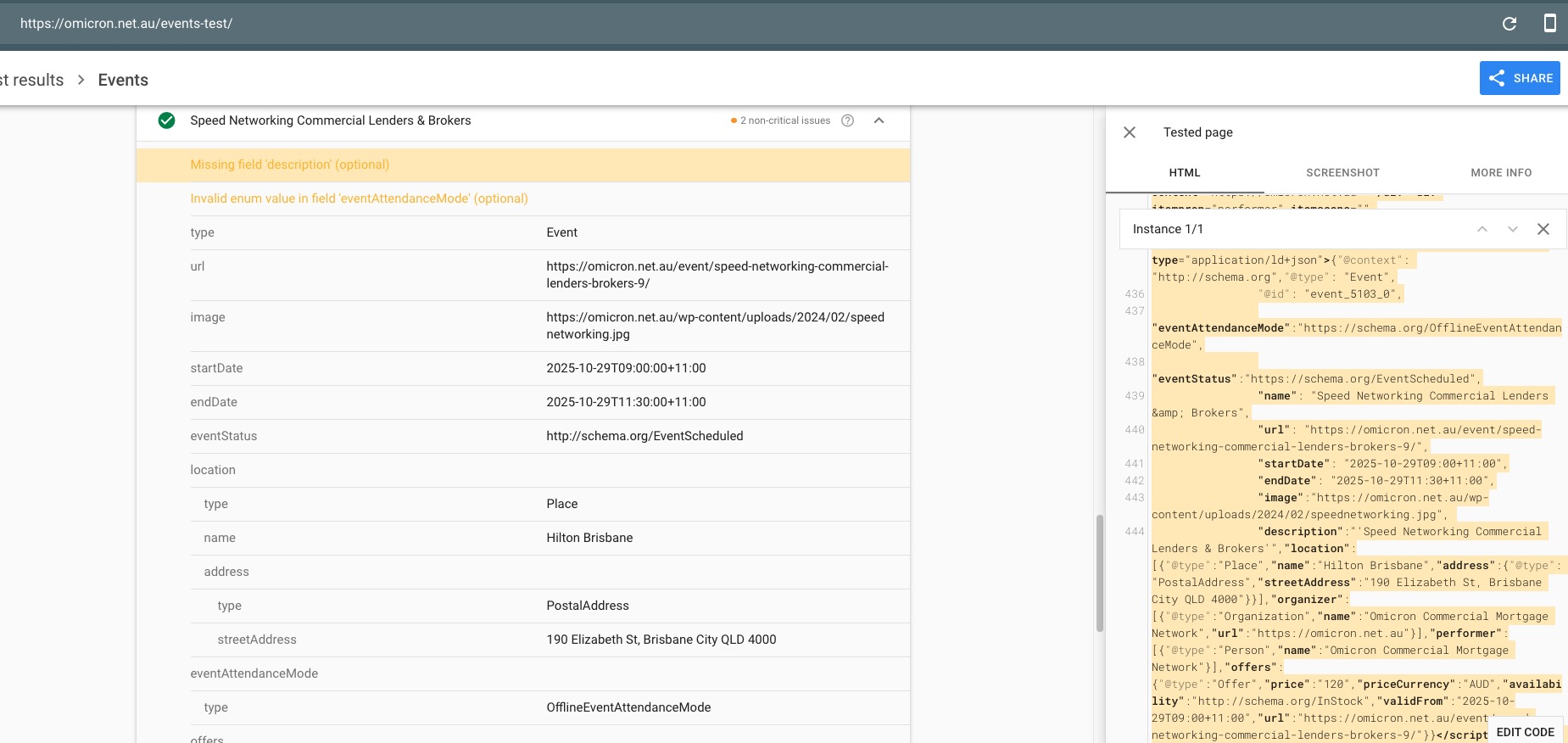Click the location field label
The image size is (1568, 743).
point(213,470)
